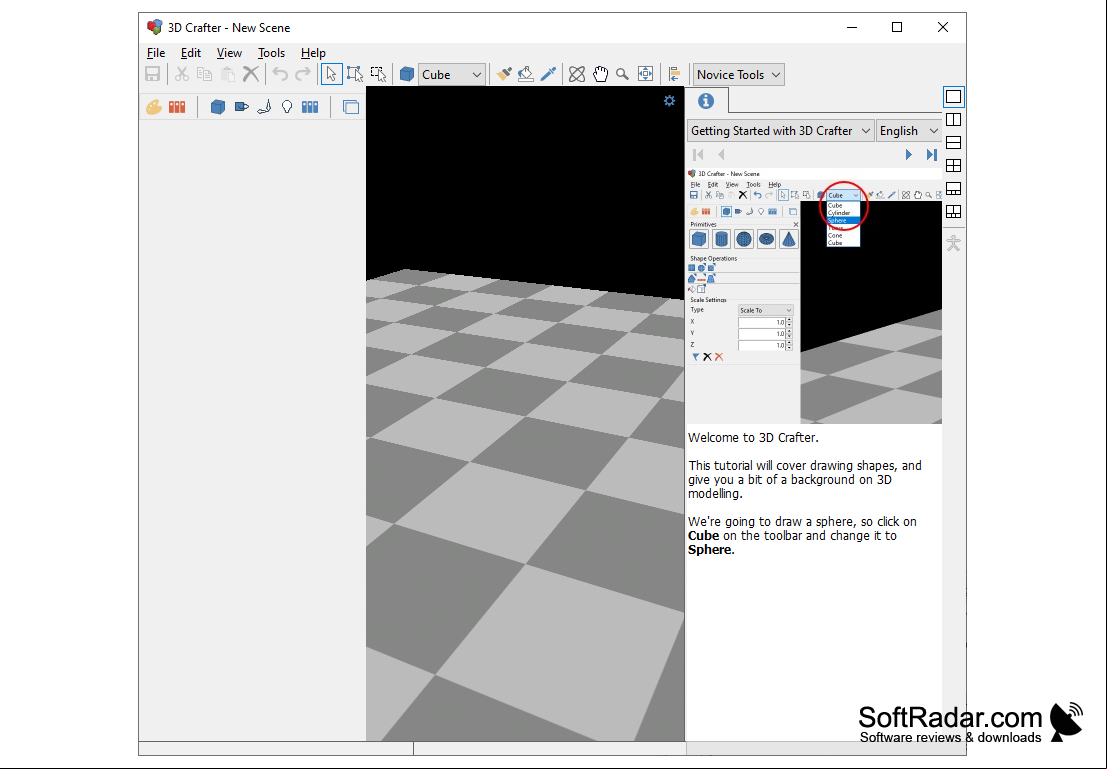1107x769 pixels.
Task: Click the Undo arrow icon
Action: coord(280,74)
